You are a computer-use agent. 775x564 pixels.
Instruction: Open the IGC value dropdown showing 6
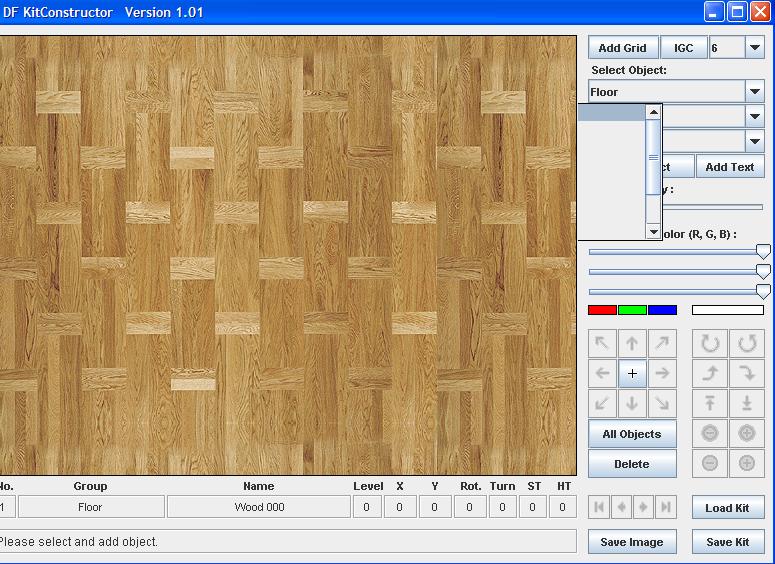point(754,48)
